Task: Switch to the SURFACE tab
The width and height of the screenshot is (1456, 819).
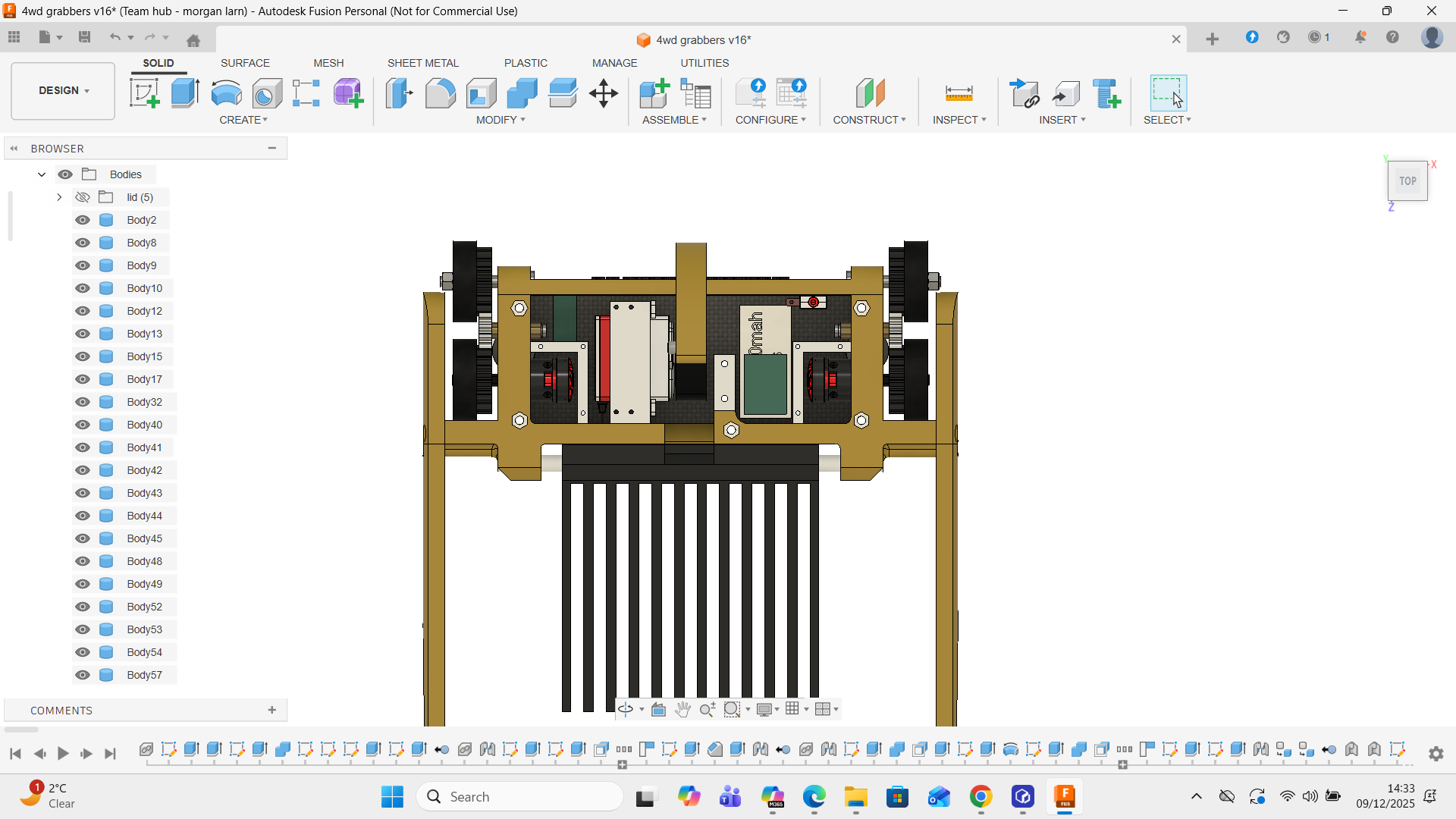Action: tap(245, 63)
